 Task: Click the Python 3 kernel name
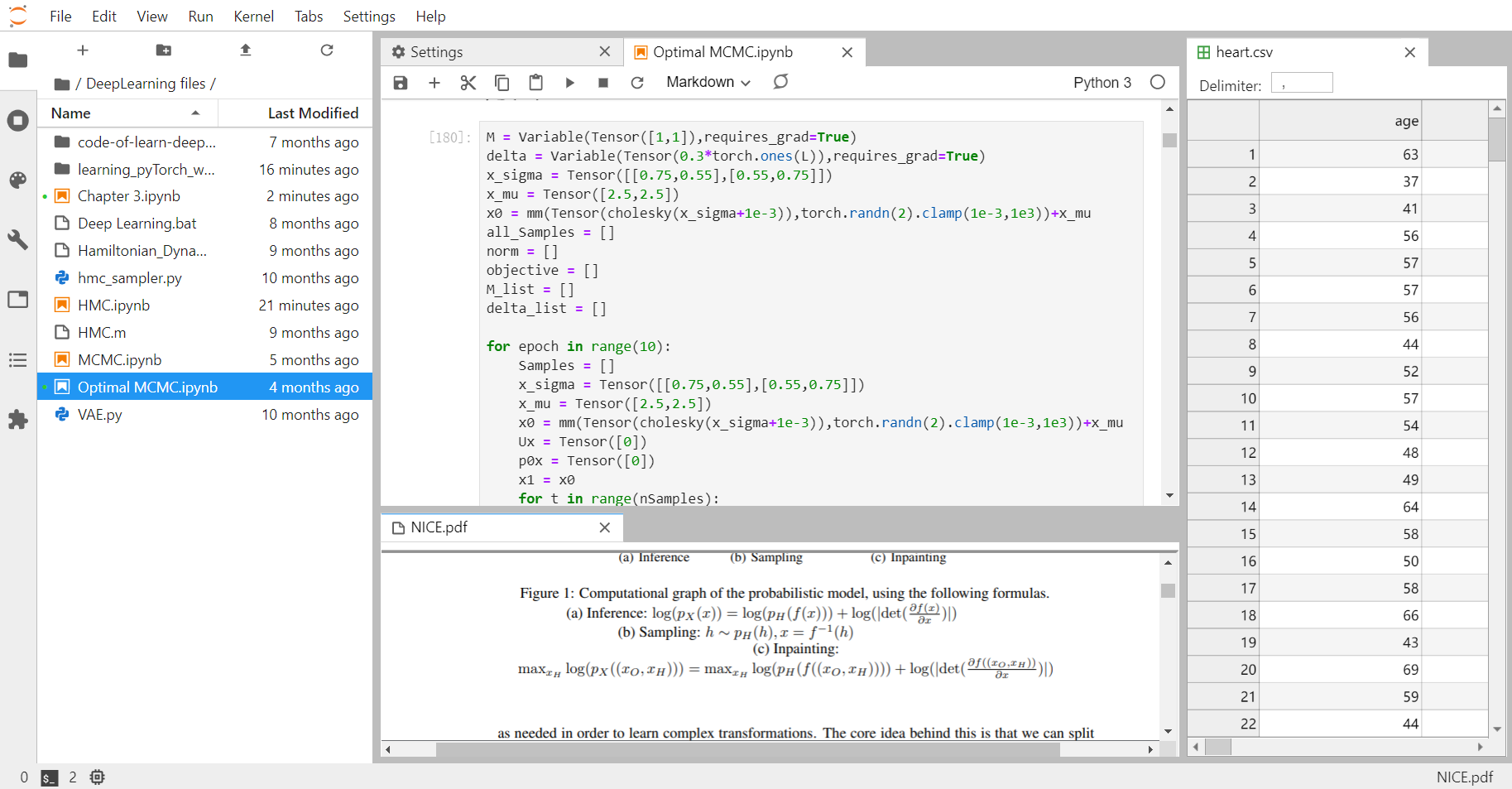[1102, 82]
